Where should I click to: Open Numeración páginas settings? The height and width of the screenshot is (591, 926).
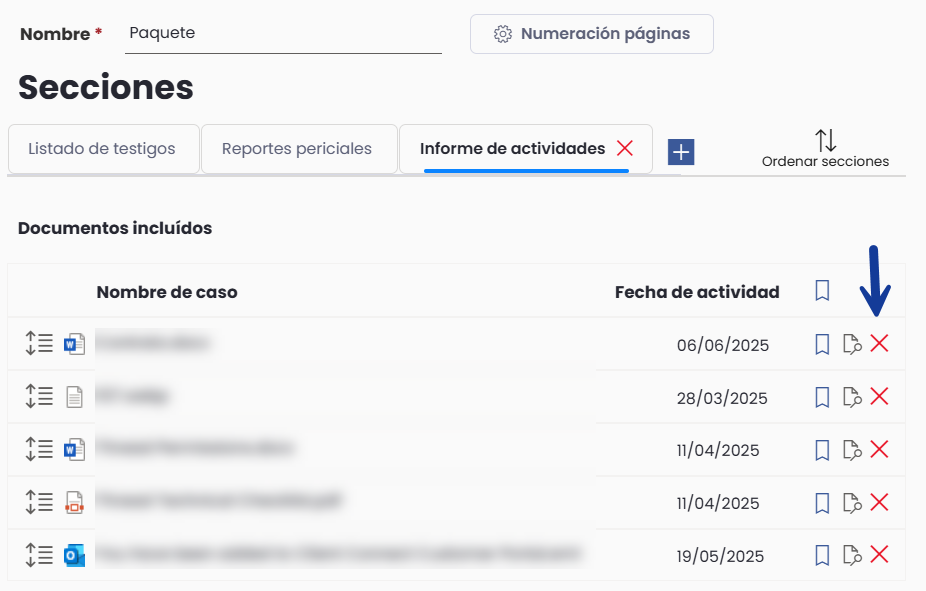pos(592,34)
